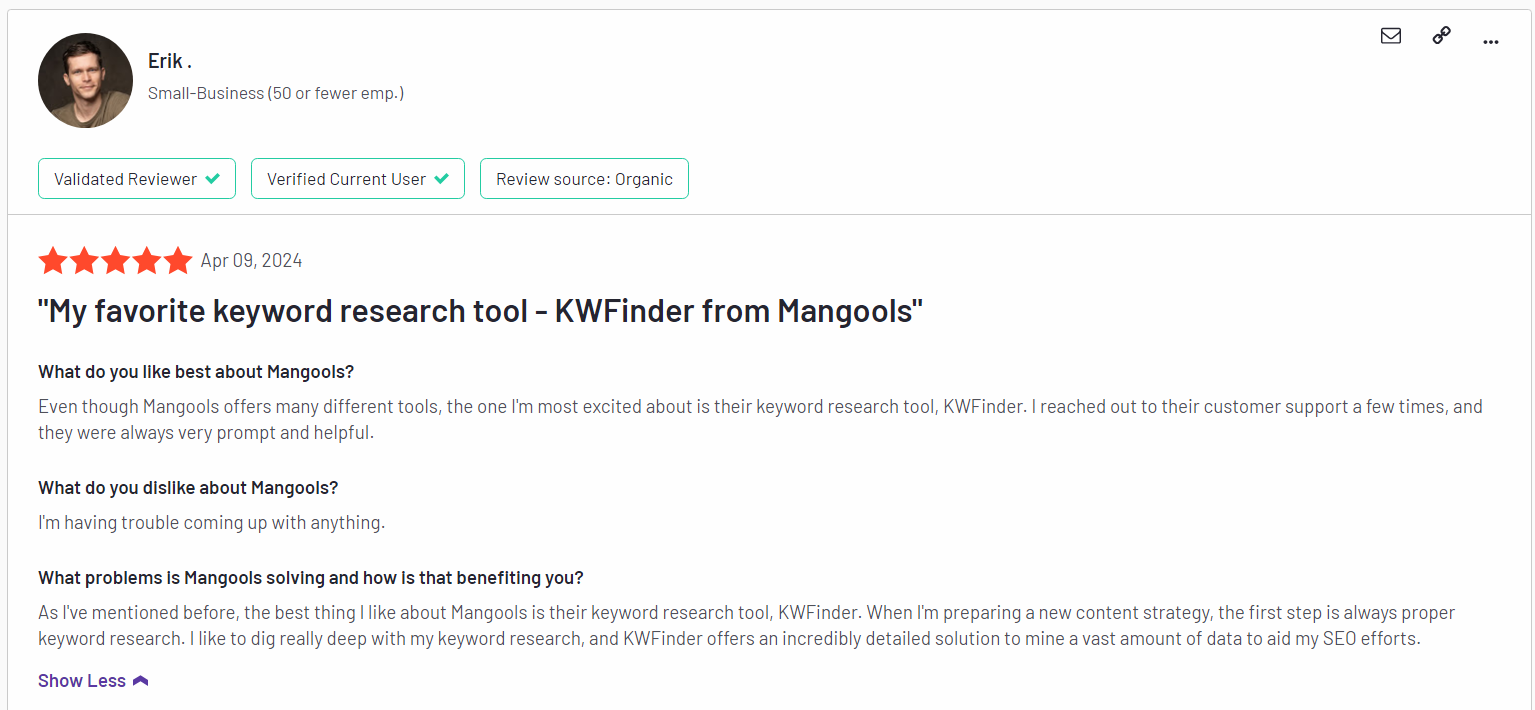Copy review link via chain icon

click(x=1441, y=36)
